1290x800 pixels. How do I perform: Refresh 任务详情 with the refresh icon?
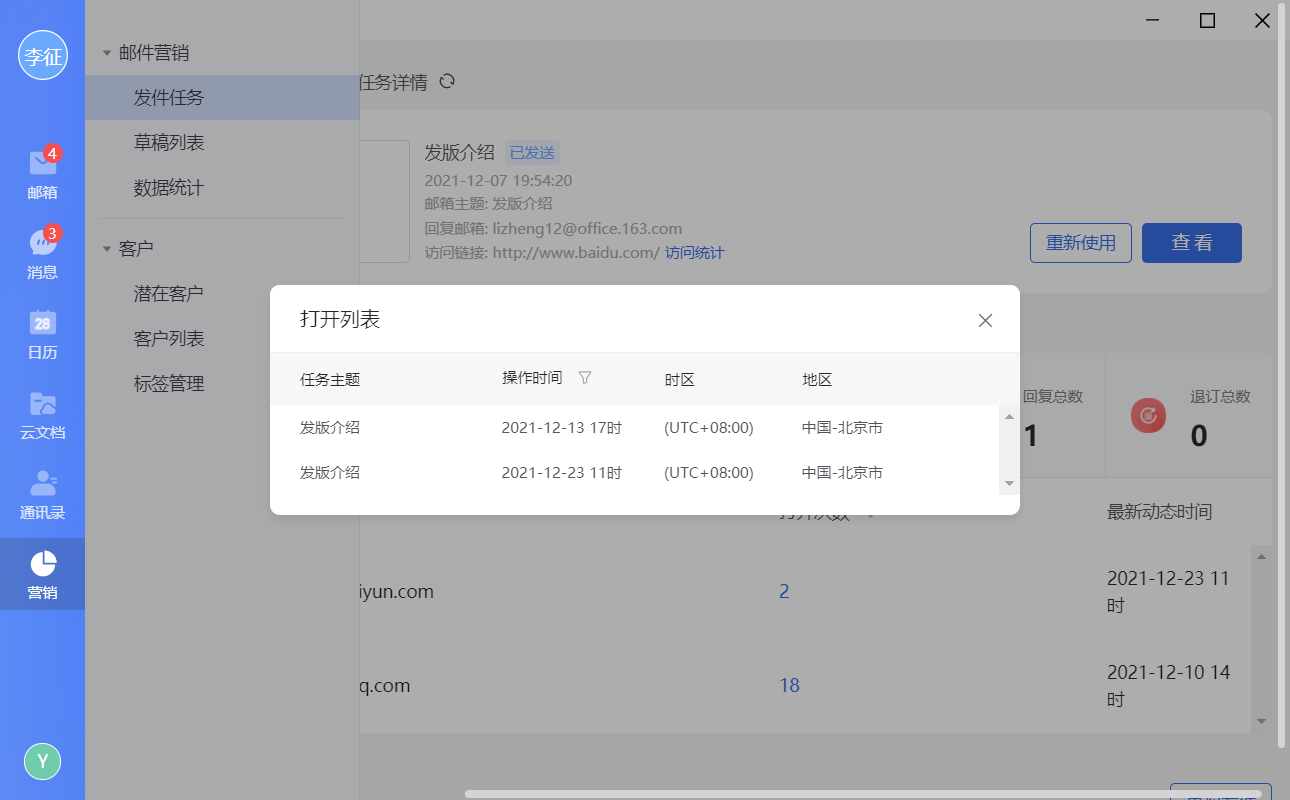point(447,81)
